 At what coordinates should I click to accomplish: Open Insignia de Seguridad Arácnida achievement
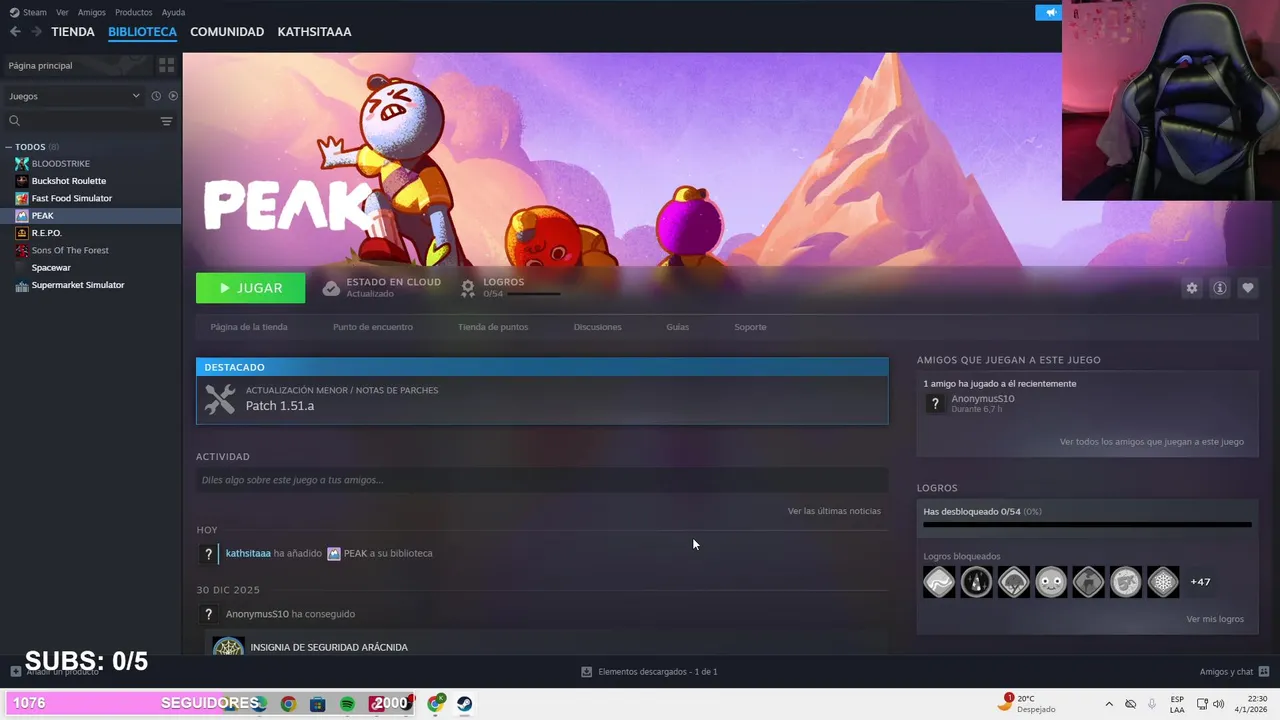pos(329,647)
